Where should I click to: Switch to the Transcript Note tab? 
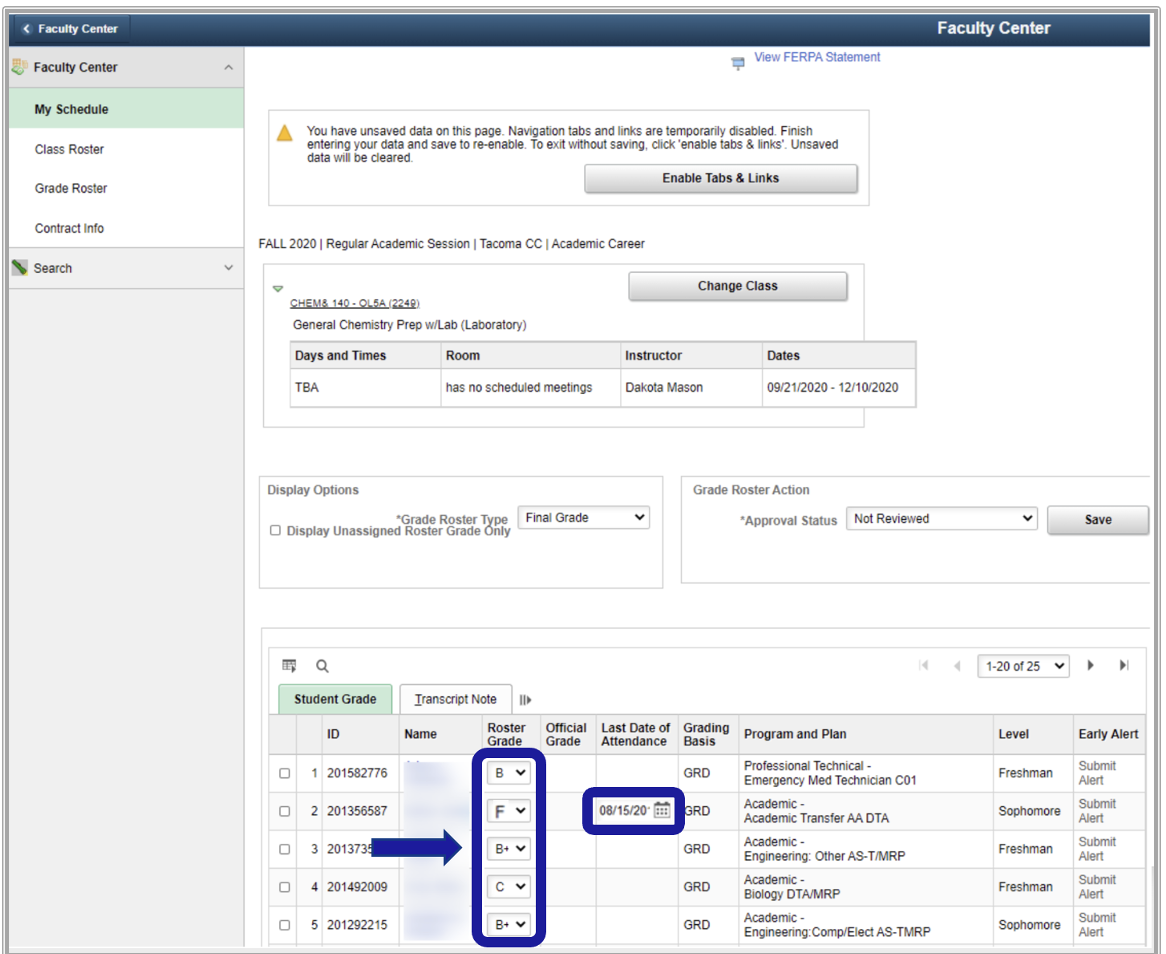455,699
